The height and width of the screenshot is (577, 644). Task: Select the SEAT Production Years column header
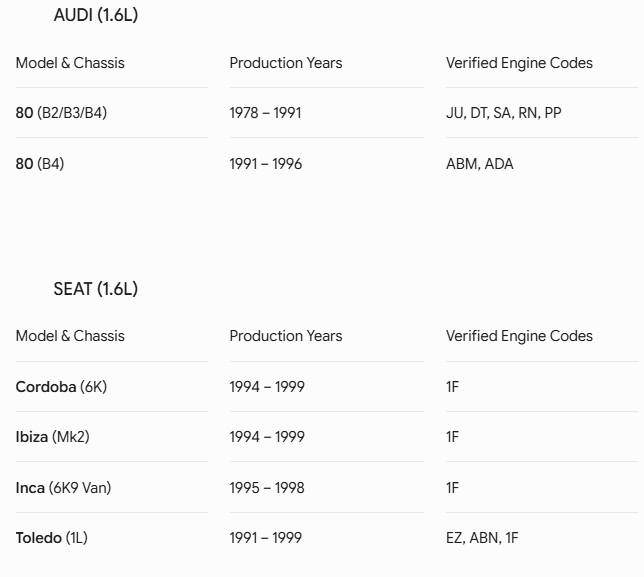[286, 336]
